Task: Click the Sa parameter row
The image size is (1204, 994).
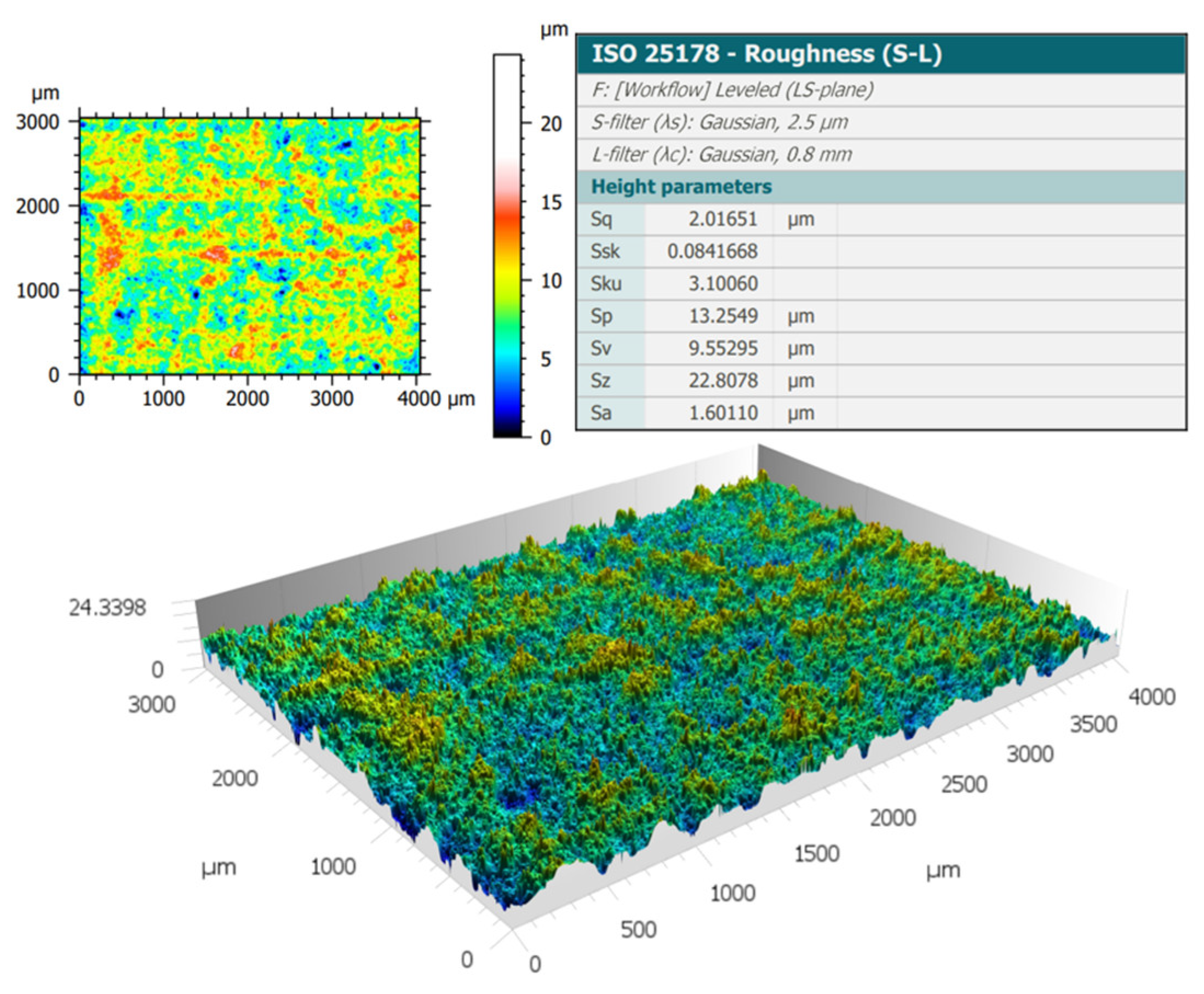Action: pos(602,413)
